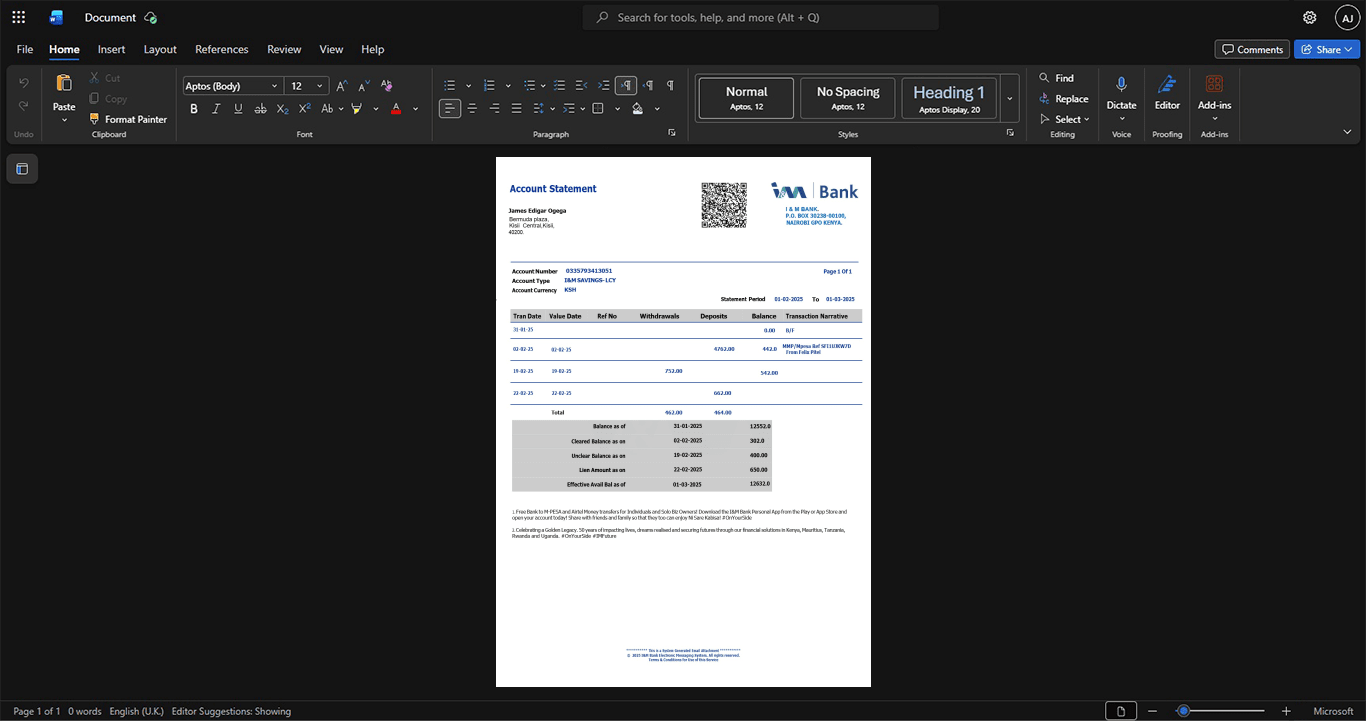1366x721 pixels.
Task: Increase paragraph indent
Action: 604,86
